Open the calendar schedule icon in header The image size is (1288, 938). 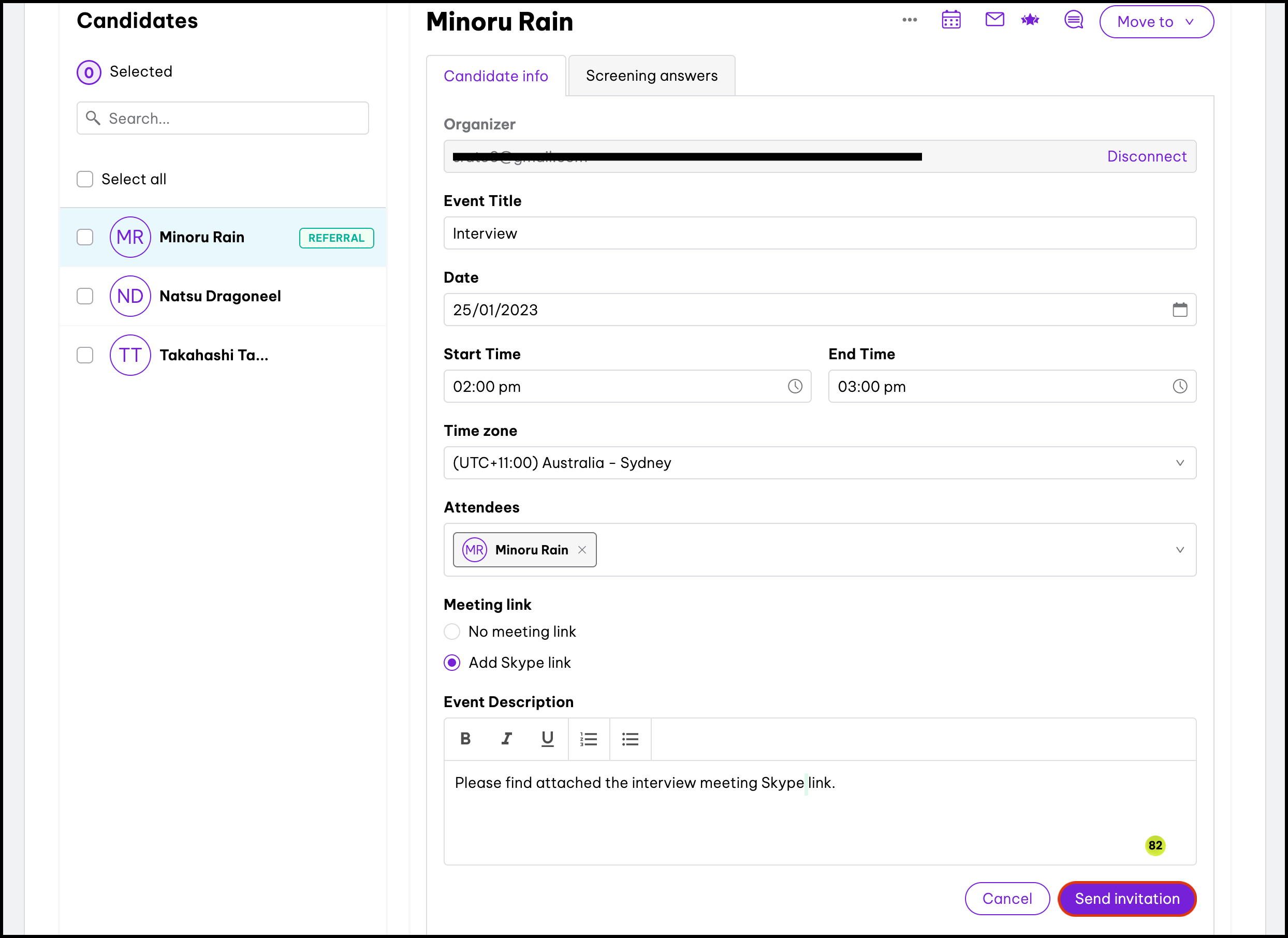coord(950,20)
